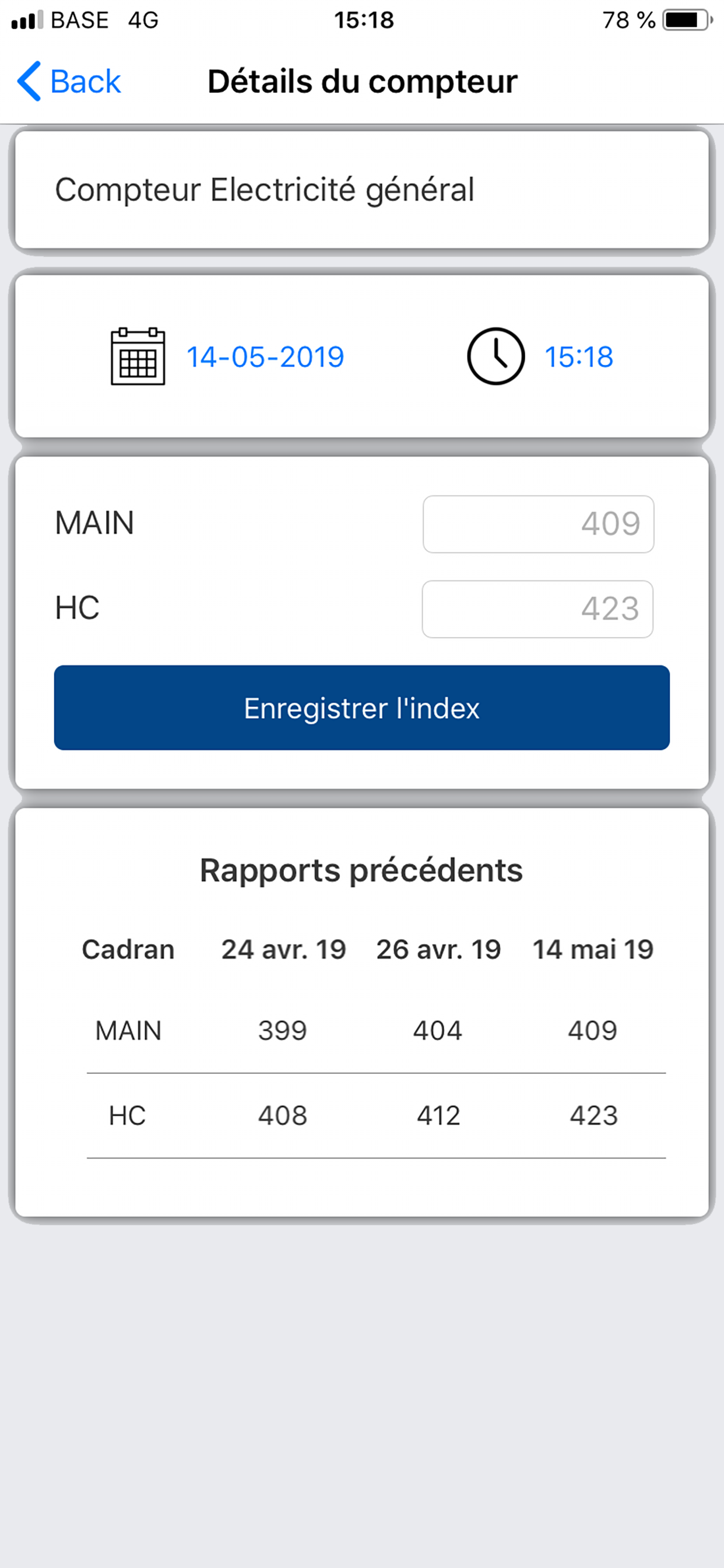Tap the 26 avr. 19 column header
This screenshot has width=724, height=1568.
(x=439, y=950)
